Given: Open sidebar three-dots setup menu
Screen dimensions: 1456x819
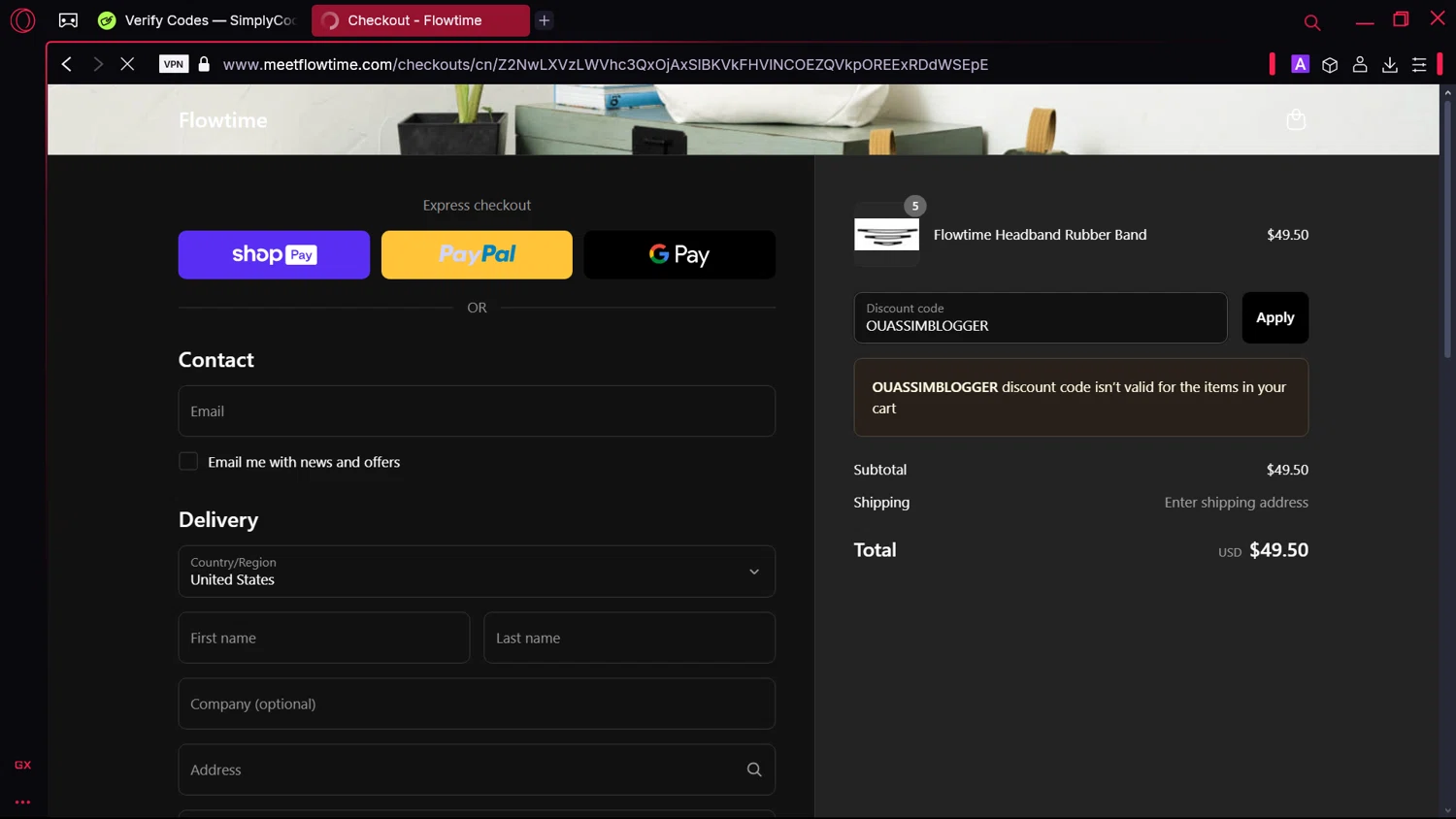Looking at the screenshot, I should [x=22, y=803].
